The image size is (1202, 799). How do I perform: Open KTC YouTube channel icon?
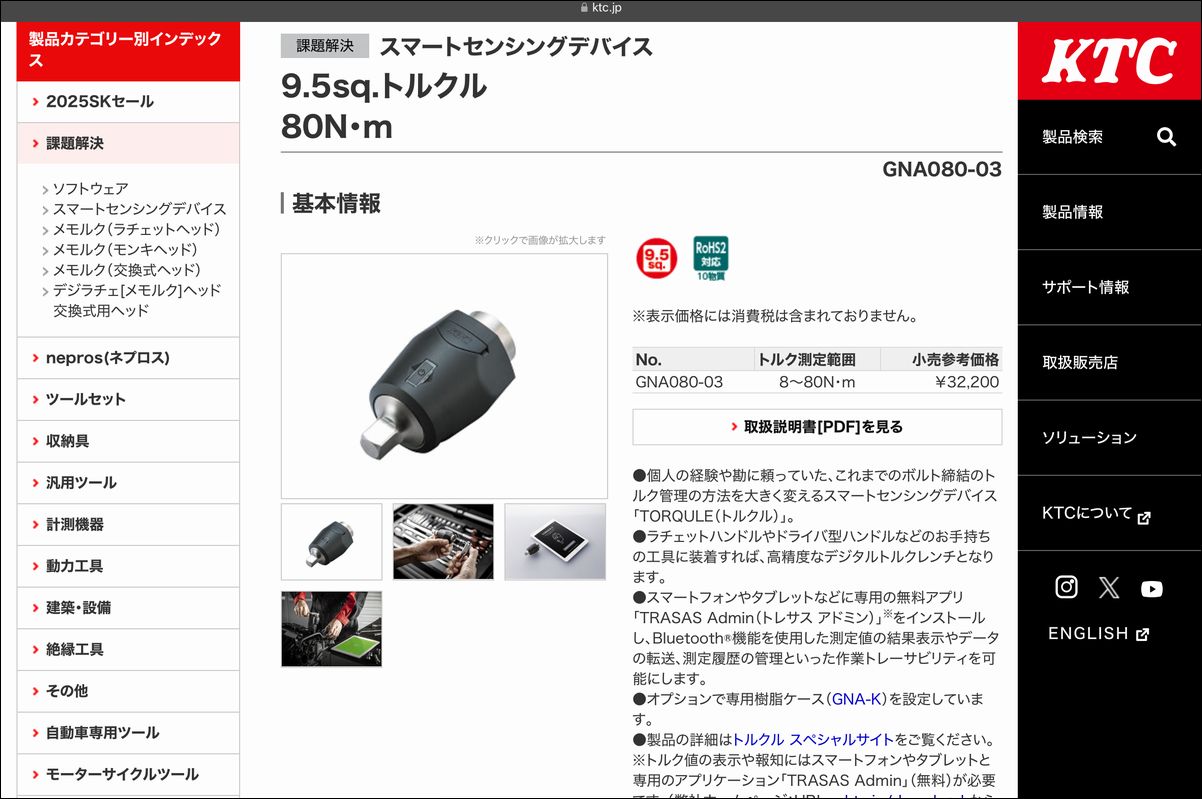(1152, 589)
